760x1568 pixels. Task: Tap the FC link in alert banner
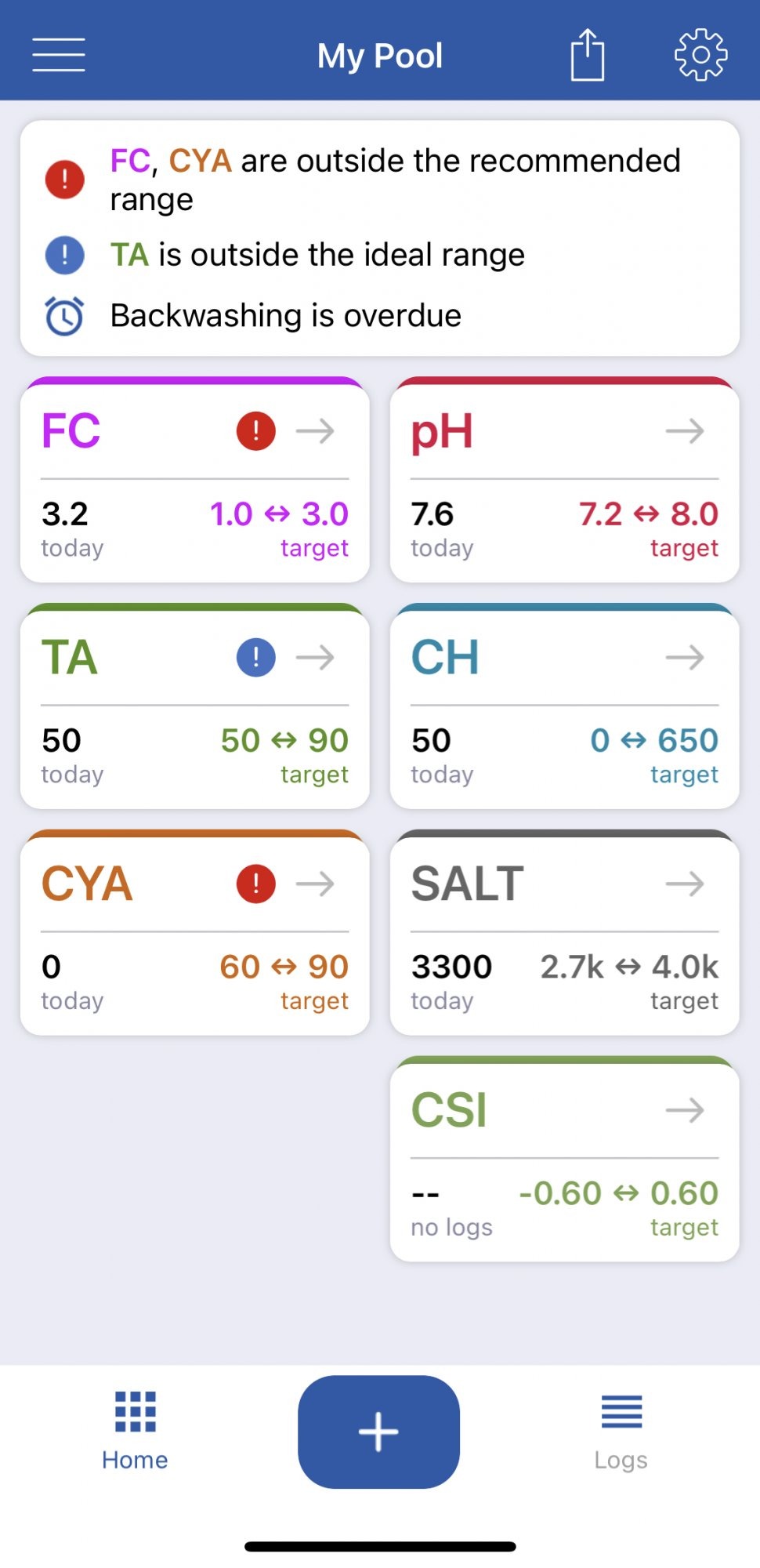tap(129, 161)
